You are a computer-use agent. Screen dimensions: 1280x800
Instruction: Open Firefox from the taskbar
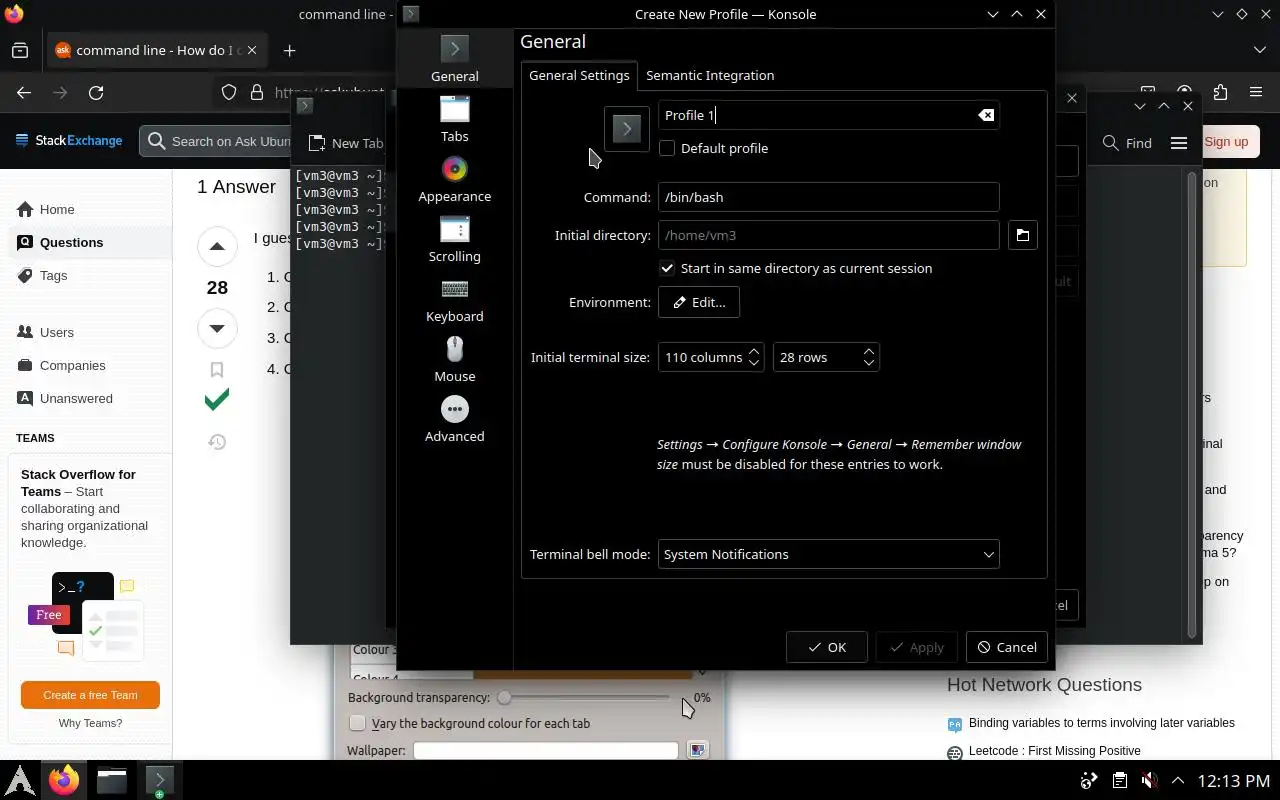tap(64, 780)
